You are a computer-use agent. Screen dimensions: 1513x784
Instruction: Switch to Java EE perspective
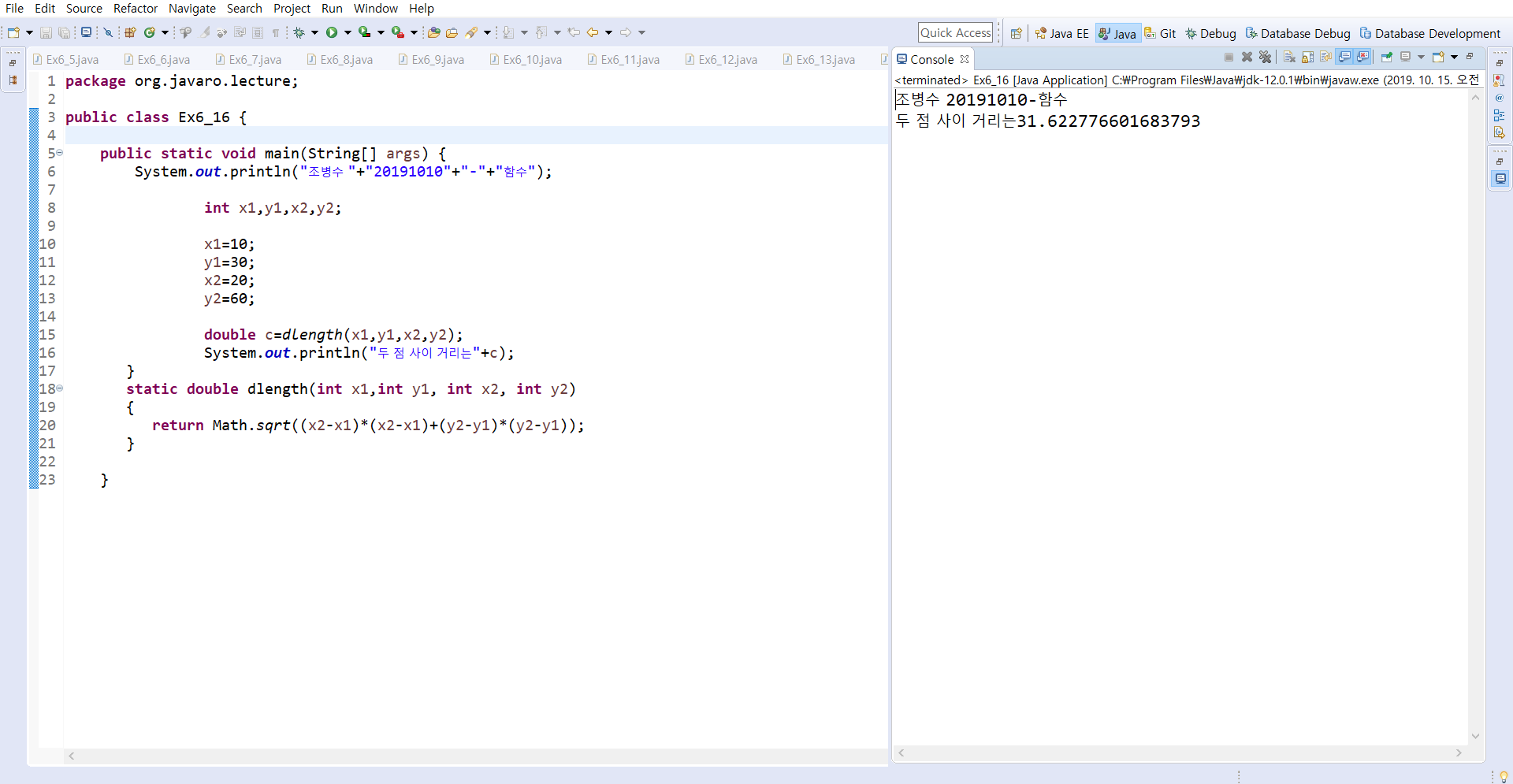tap(1061, 33)
